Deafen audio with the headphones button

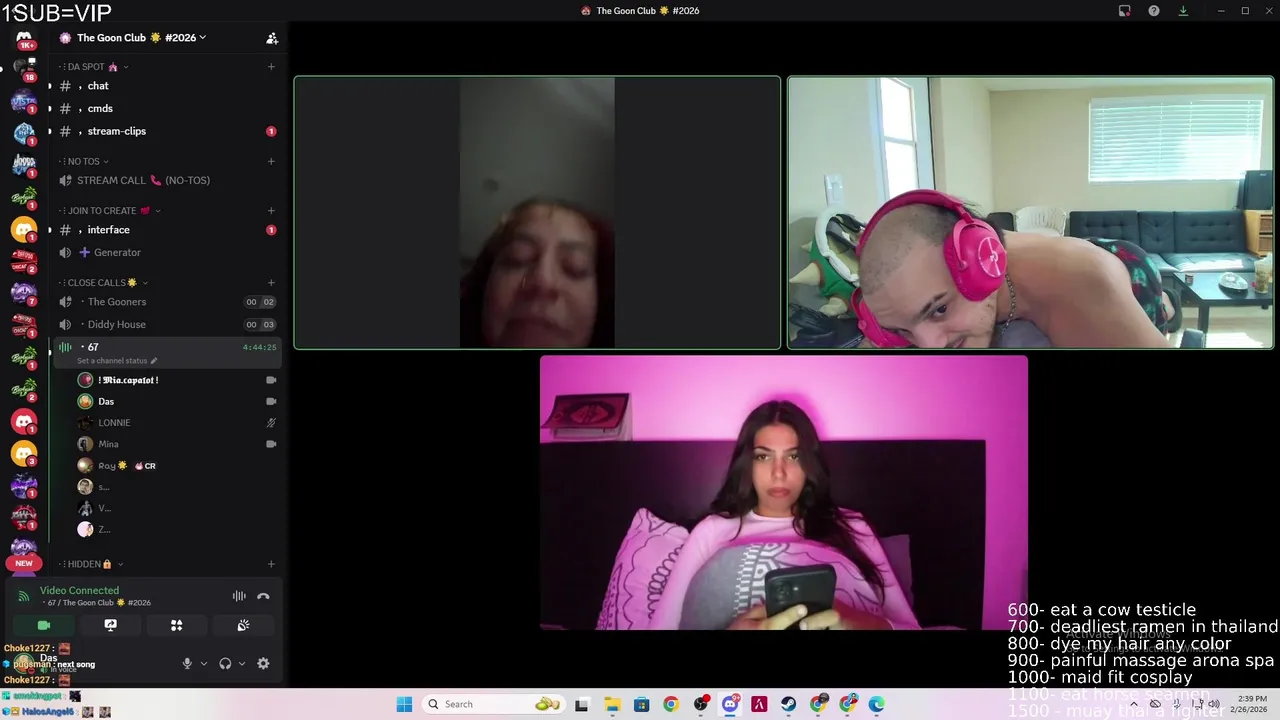coord(225,663)
